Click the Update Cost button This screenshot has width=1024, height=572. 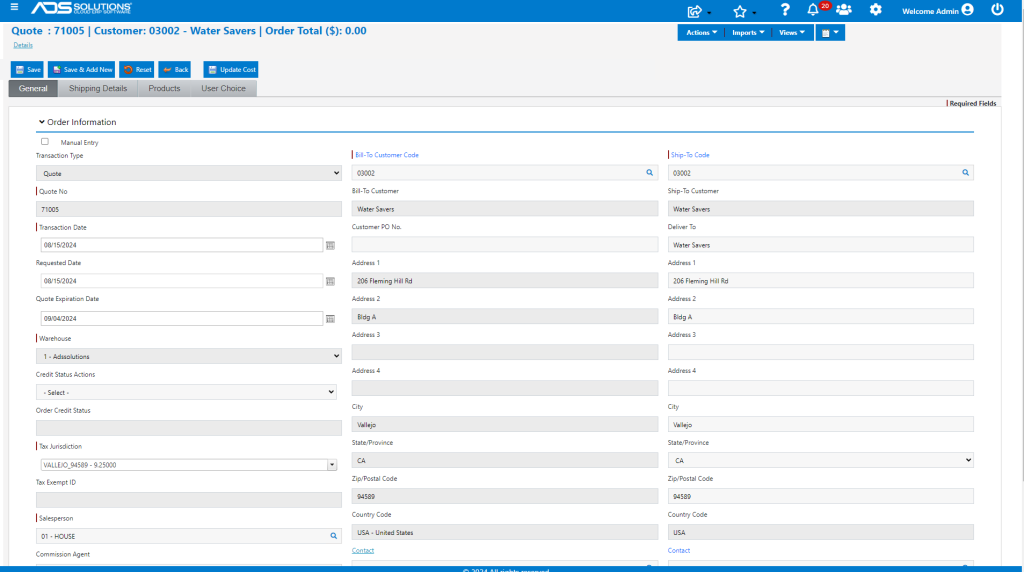pos(231,69)
